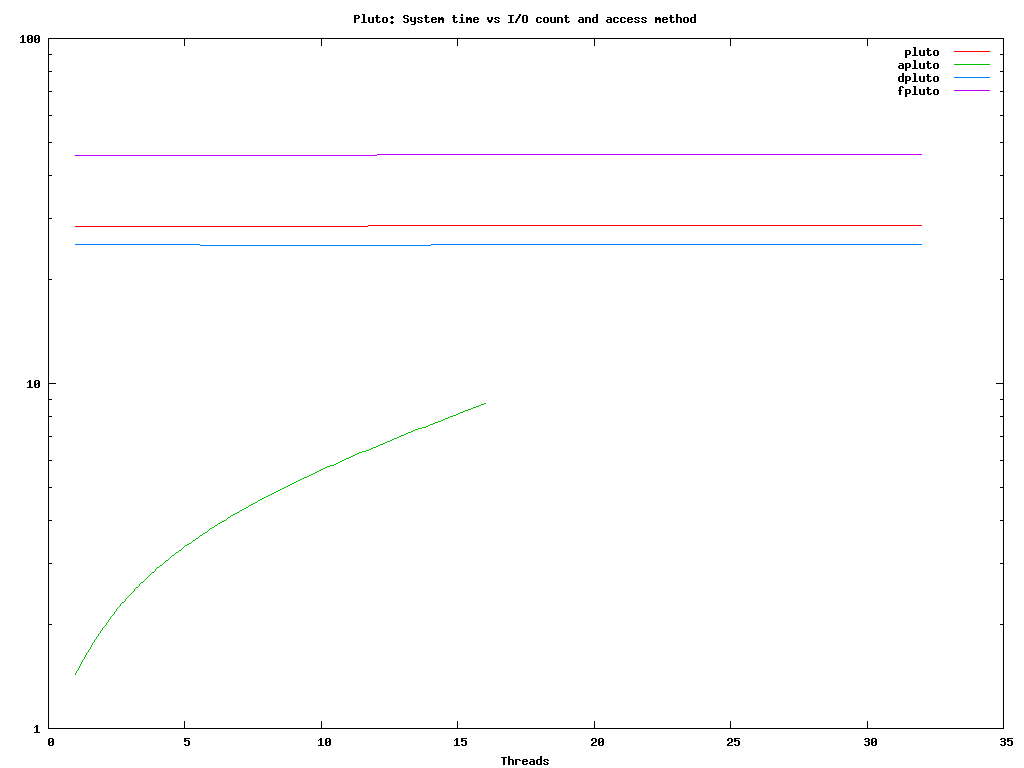
Task: Click the x-axis tick label 10
Action: tap(324, 742)
